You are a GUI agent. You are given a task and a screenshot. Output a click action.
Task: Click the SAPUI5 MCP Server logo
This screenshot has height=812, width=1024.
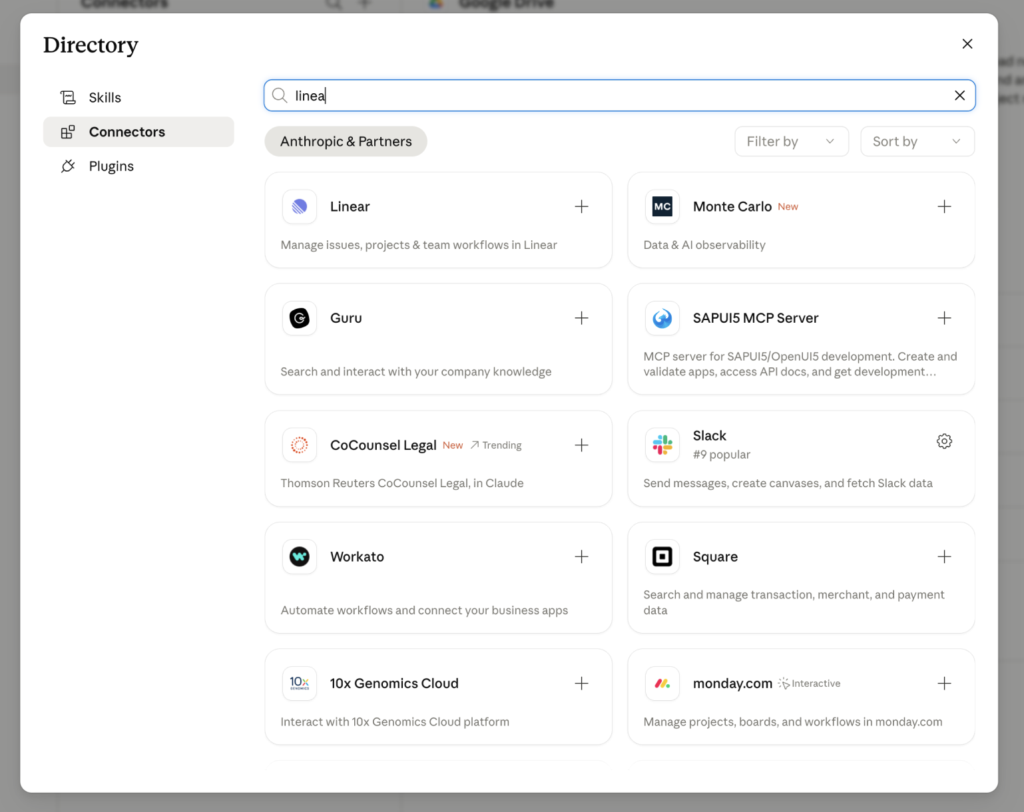(x=662, y=318)
